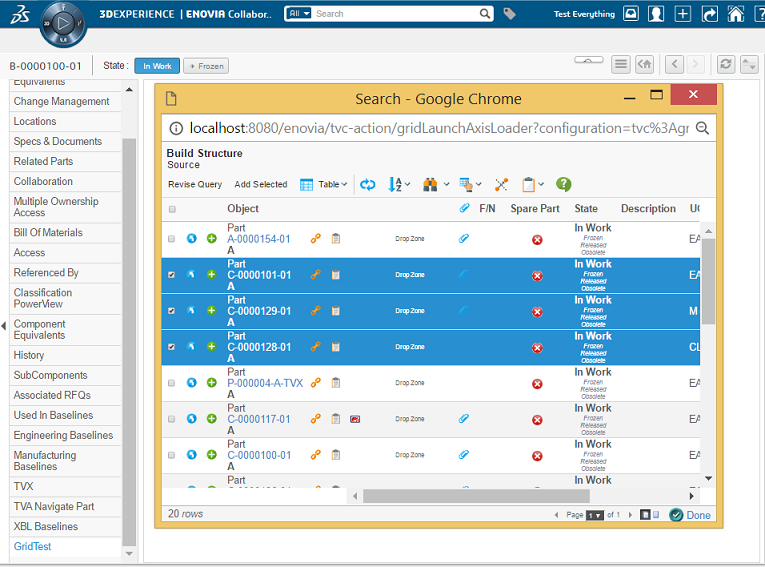This screenshot has width=765, height=567.
Task: Uncheck the checkbox for part C-0000101-01
Action: point(172,275)
